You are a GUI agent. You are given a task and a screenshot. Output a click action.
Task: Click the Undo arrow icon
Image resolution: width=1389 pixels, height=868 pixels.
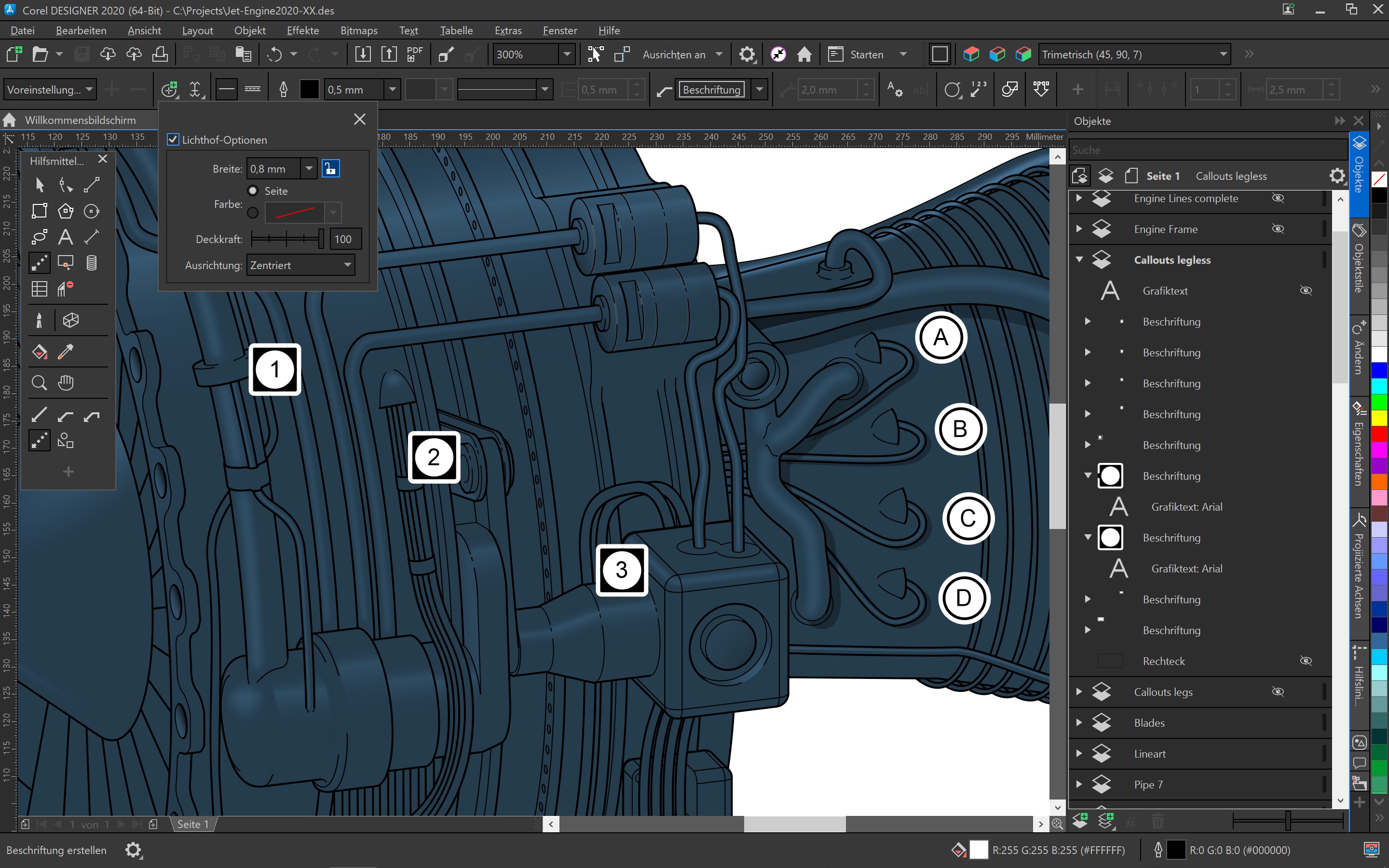coord(274,54)
